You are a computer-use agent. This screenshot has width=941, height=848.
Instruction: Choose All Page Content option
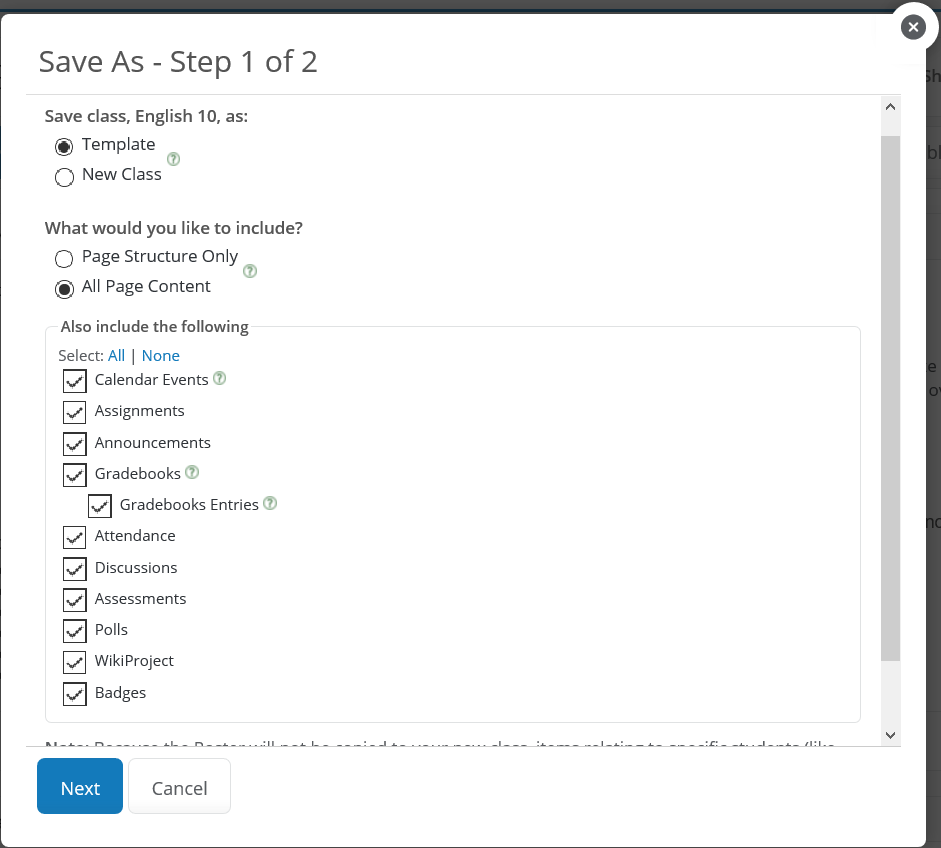[x=64, y=289]
